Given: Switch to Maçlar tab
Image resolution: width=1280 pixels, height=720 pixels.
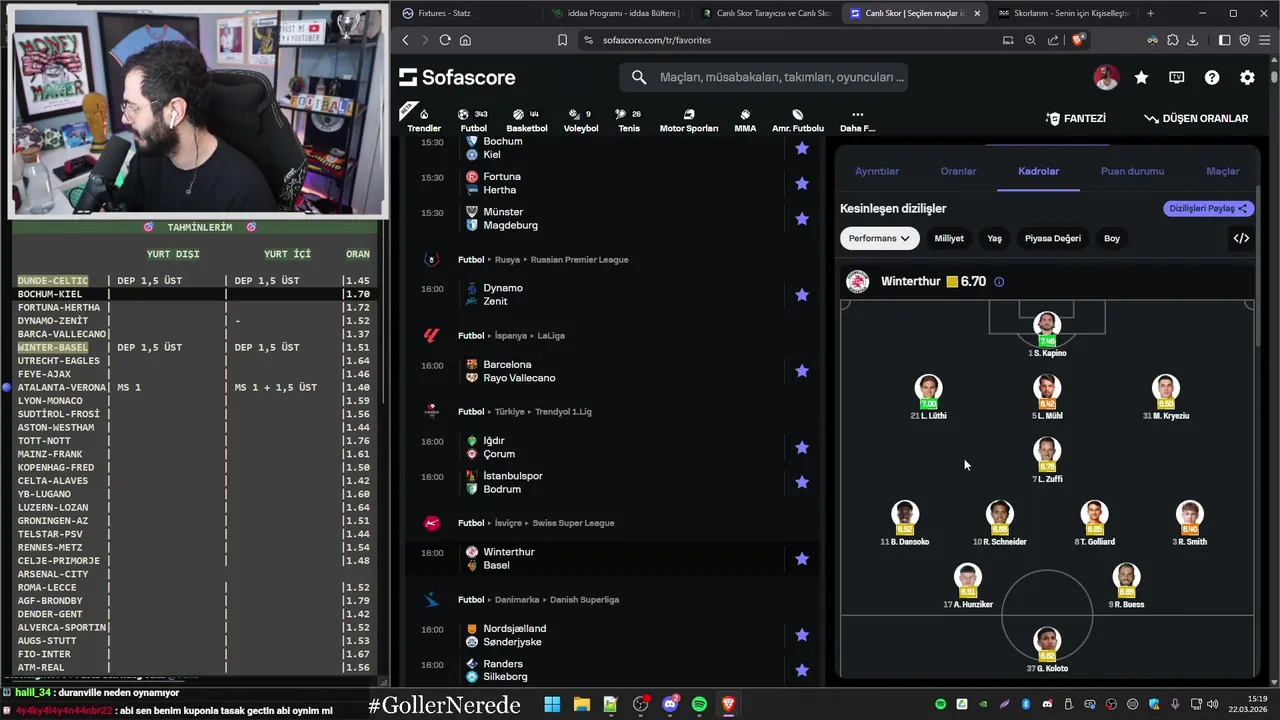Looking at the screenshot, I should pyautogui.click(x=1222, y=171).
